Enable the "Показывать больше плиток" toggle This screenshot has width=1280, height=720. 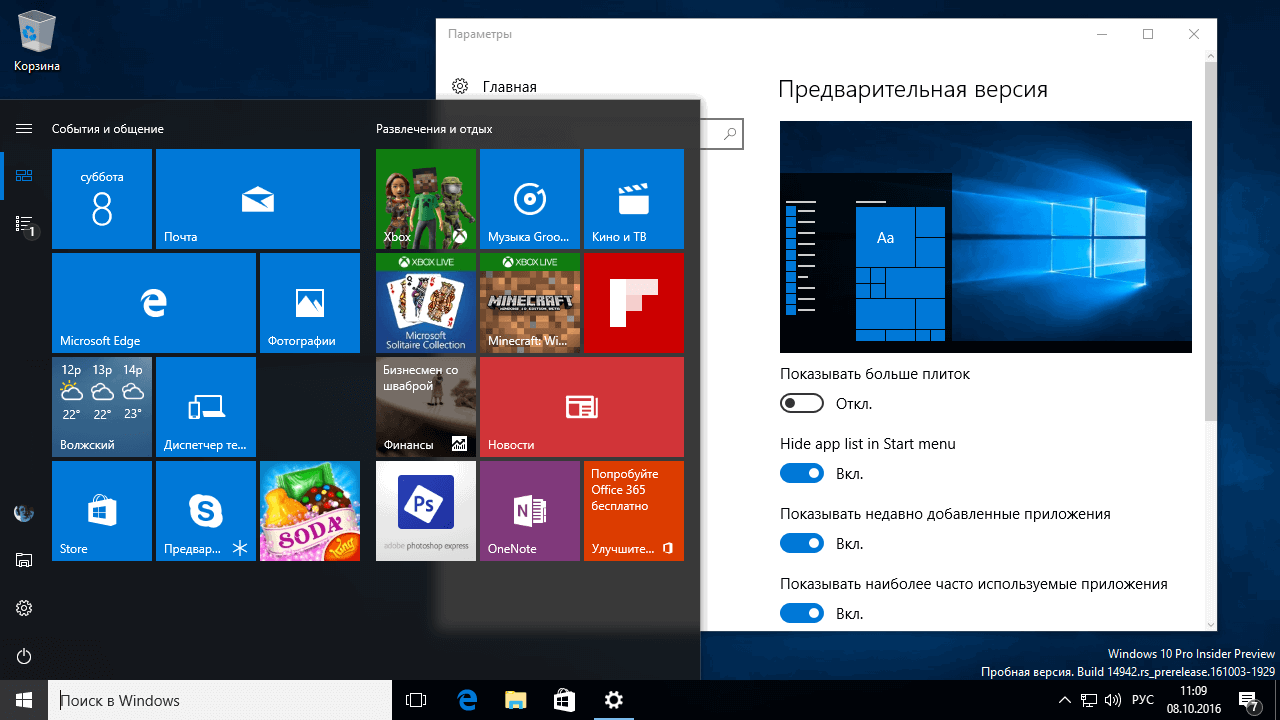(801, 404)
